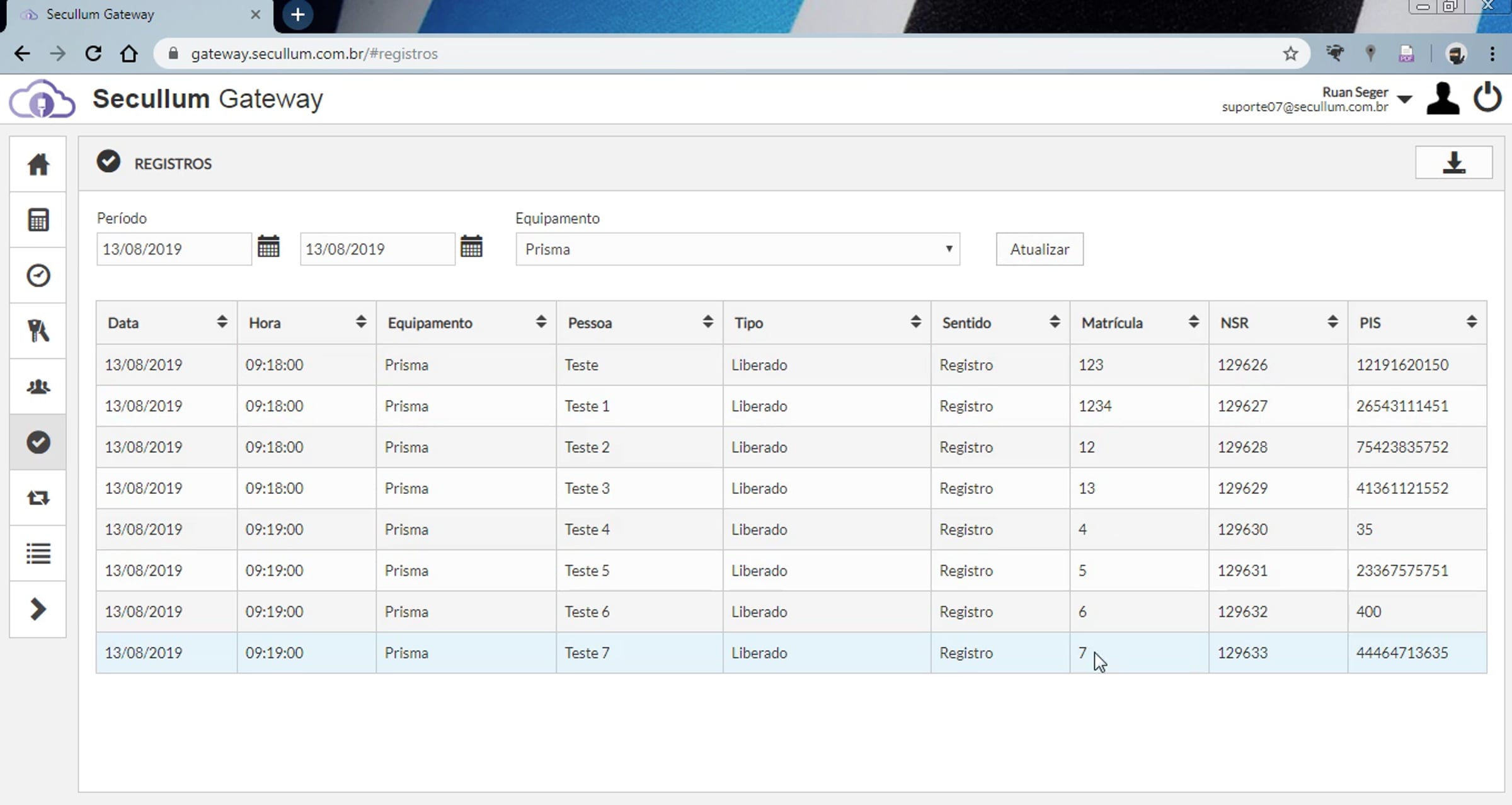The height and width of the screenshot is (805, 1512).
Task: Click the Atualizar button
Action: pos(1039,249)
